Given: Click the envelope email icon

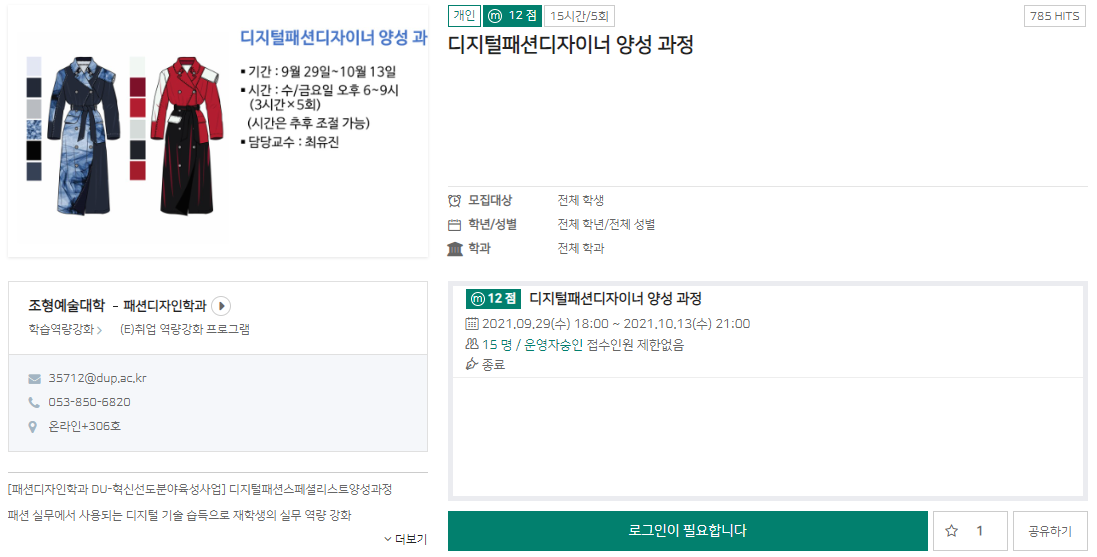Looking at the screenshot, I should (x=34, y=379).
